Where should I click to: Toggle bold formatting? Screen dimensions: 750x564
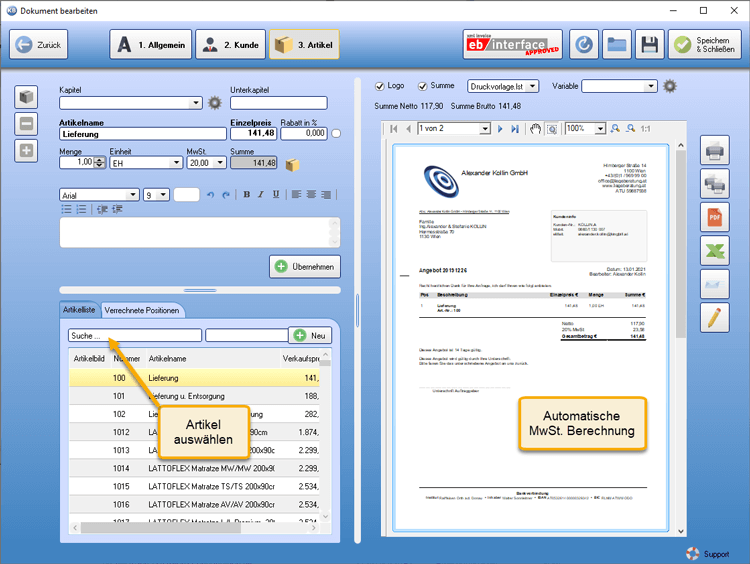tap(246, 194)
